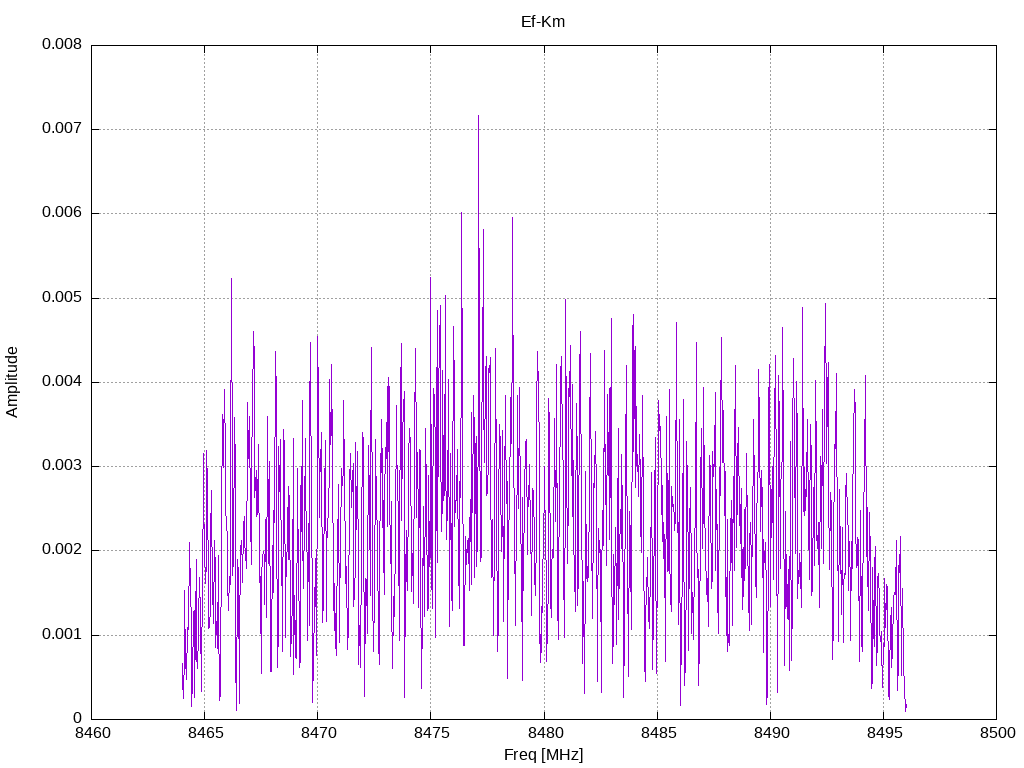Select the 'Amplitude' y-axis label
This screenshot has width=1024, height=768.
pos(12,382)
